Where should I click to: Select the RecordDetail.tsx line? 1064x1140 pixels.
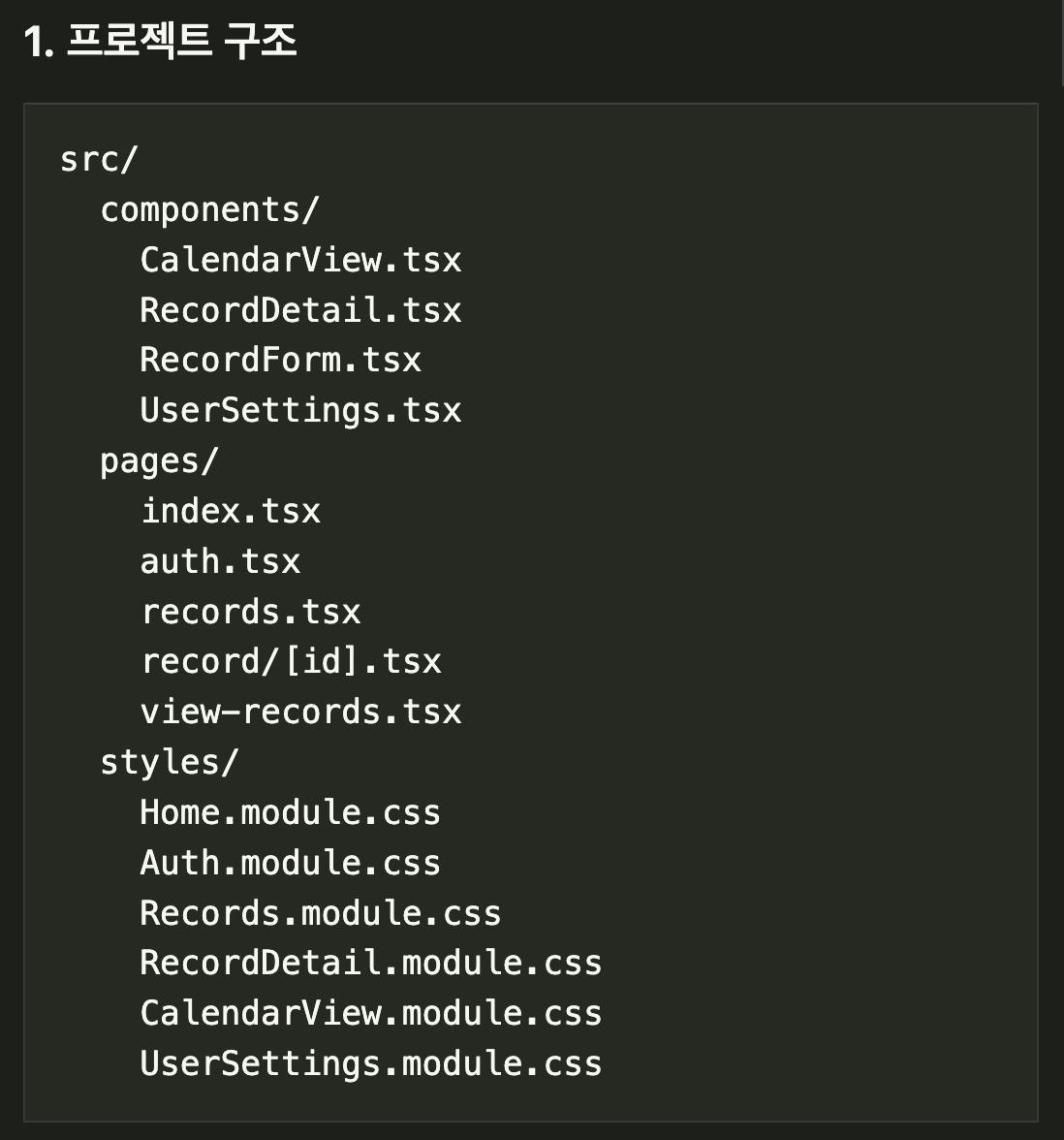(x=300, y=310)
